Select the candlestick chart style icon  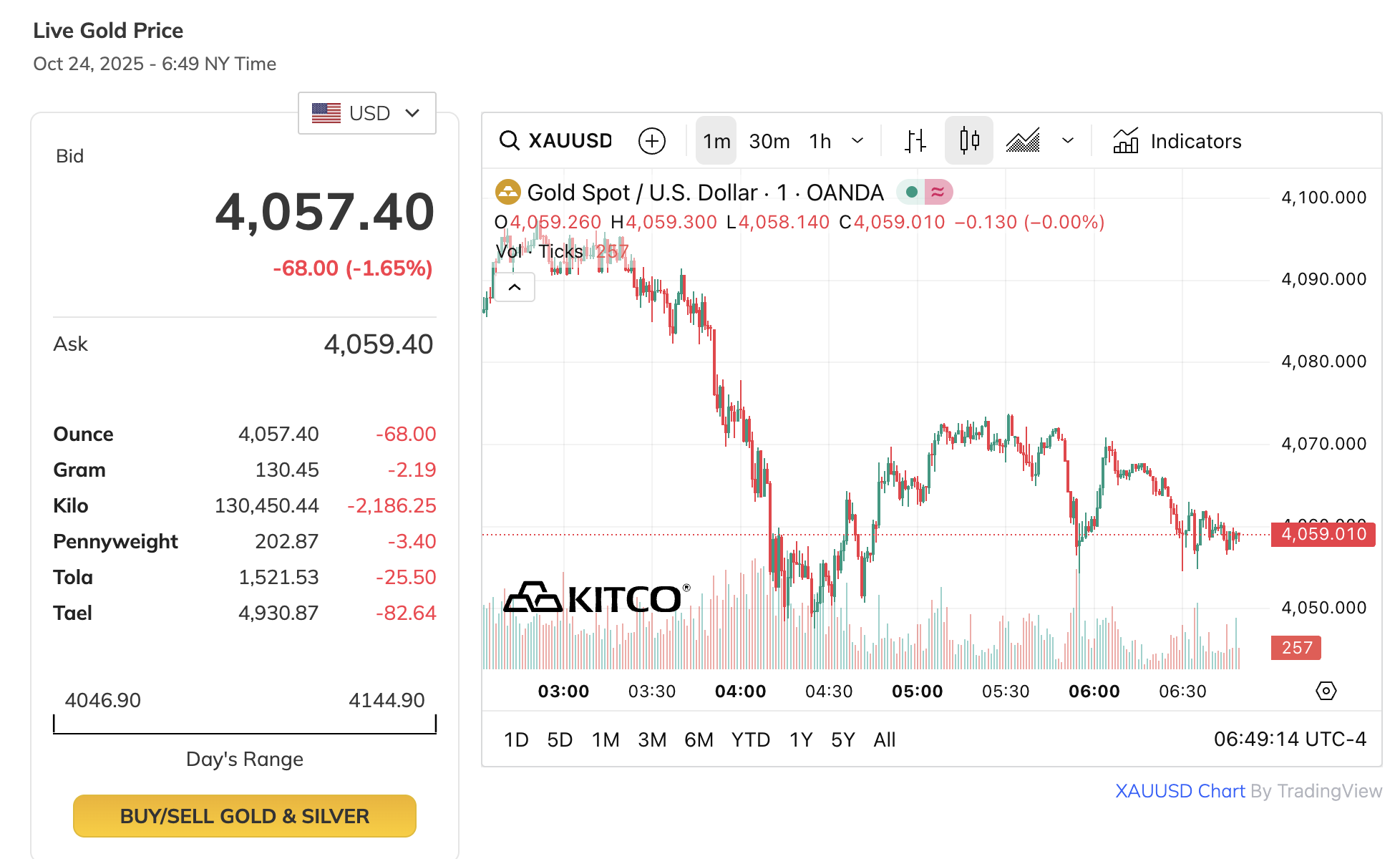(968, 141)
